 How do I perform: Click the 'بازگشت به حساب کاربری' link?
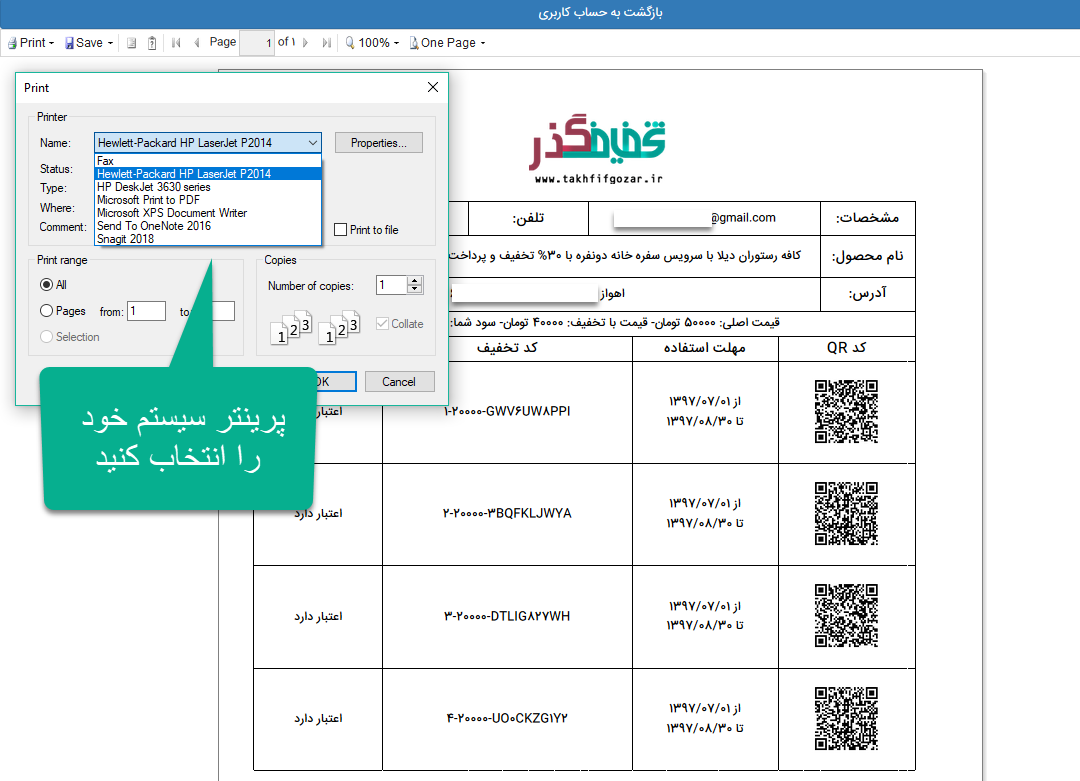tap(600, 12)
